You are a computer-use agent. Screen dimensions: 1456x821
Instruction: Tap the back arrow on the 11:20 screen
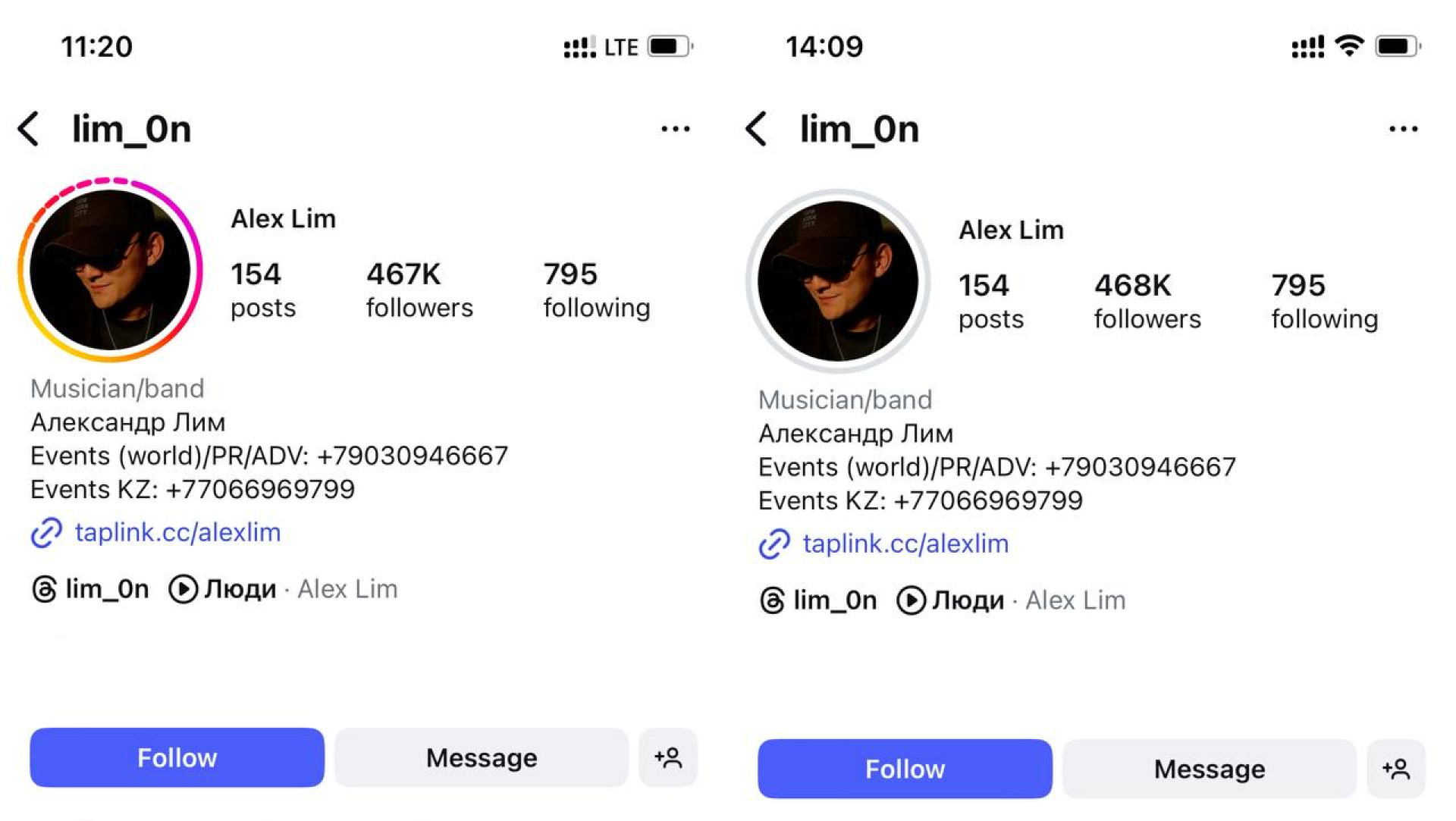click(29, 129)
